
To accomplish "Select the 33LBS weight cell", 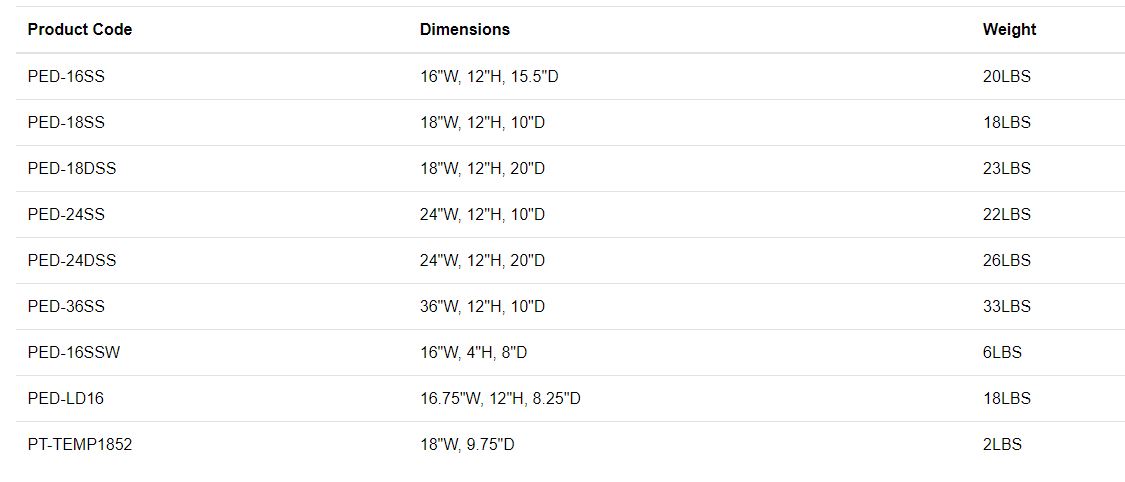I will pos(1006,306).
